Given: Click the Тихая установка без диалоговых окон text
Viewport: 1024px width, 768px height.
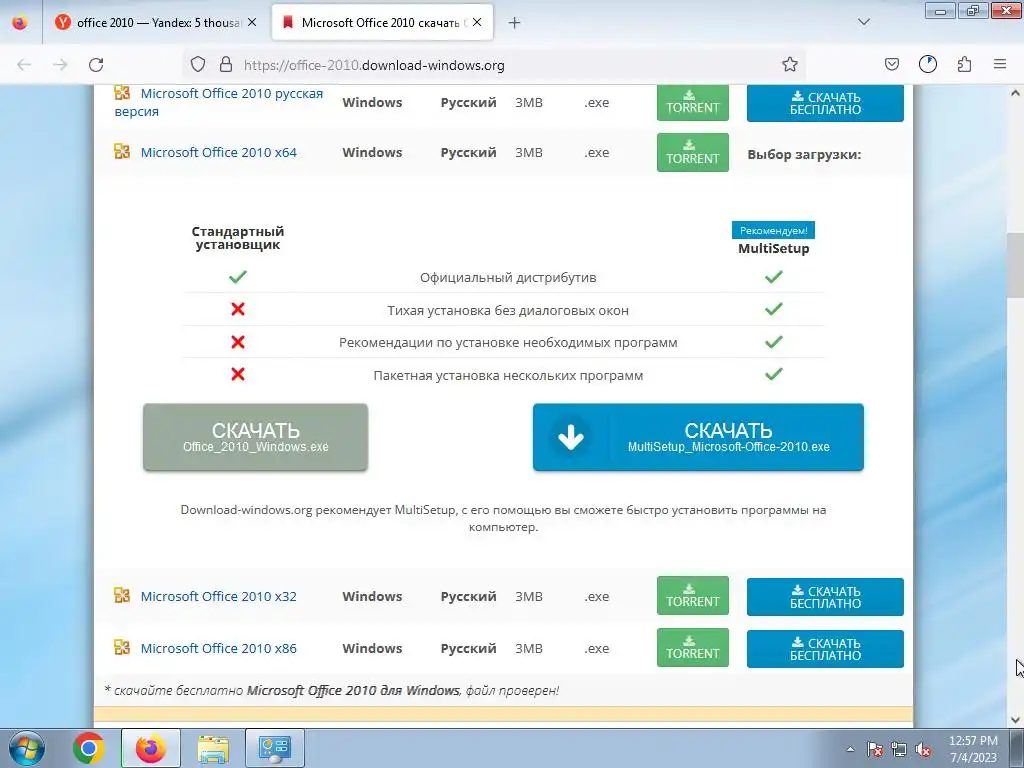Looking at the screenshot, I should coord(508,310).
